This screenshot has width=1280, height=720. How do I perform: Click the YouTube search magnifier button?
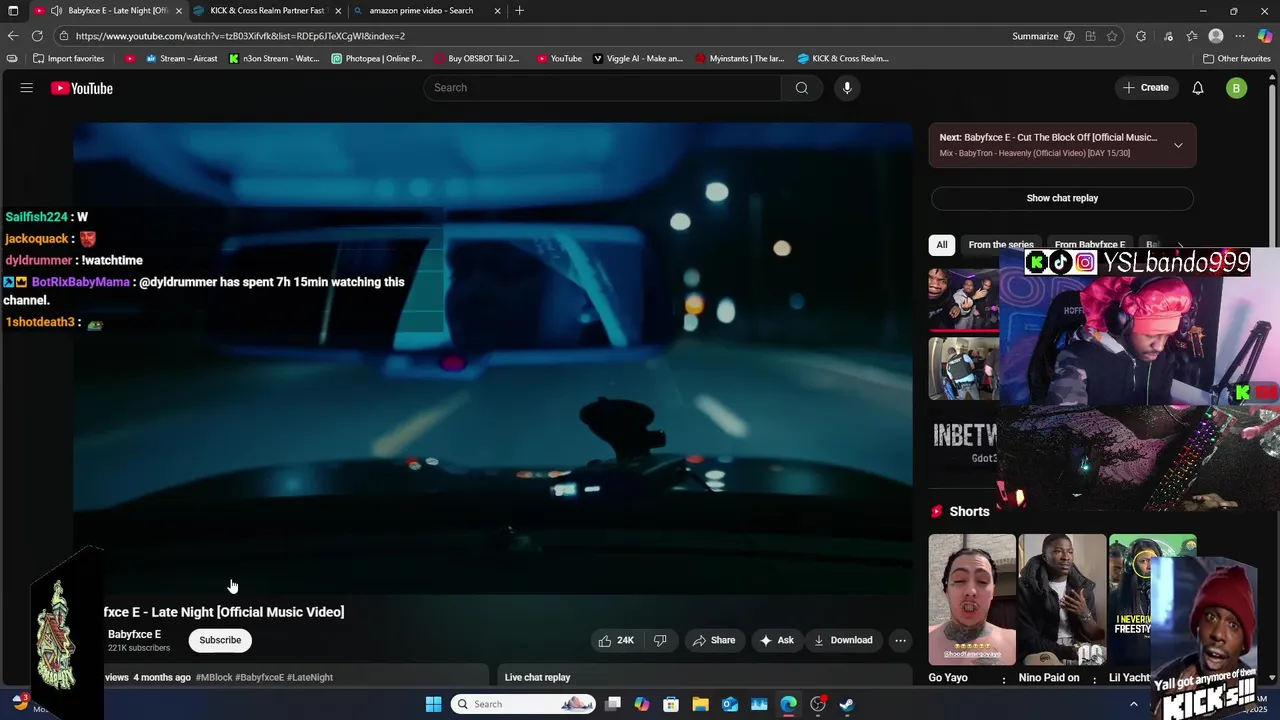coord(802,88)
